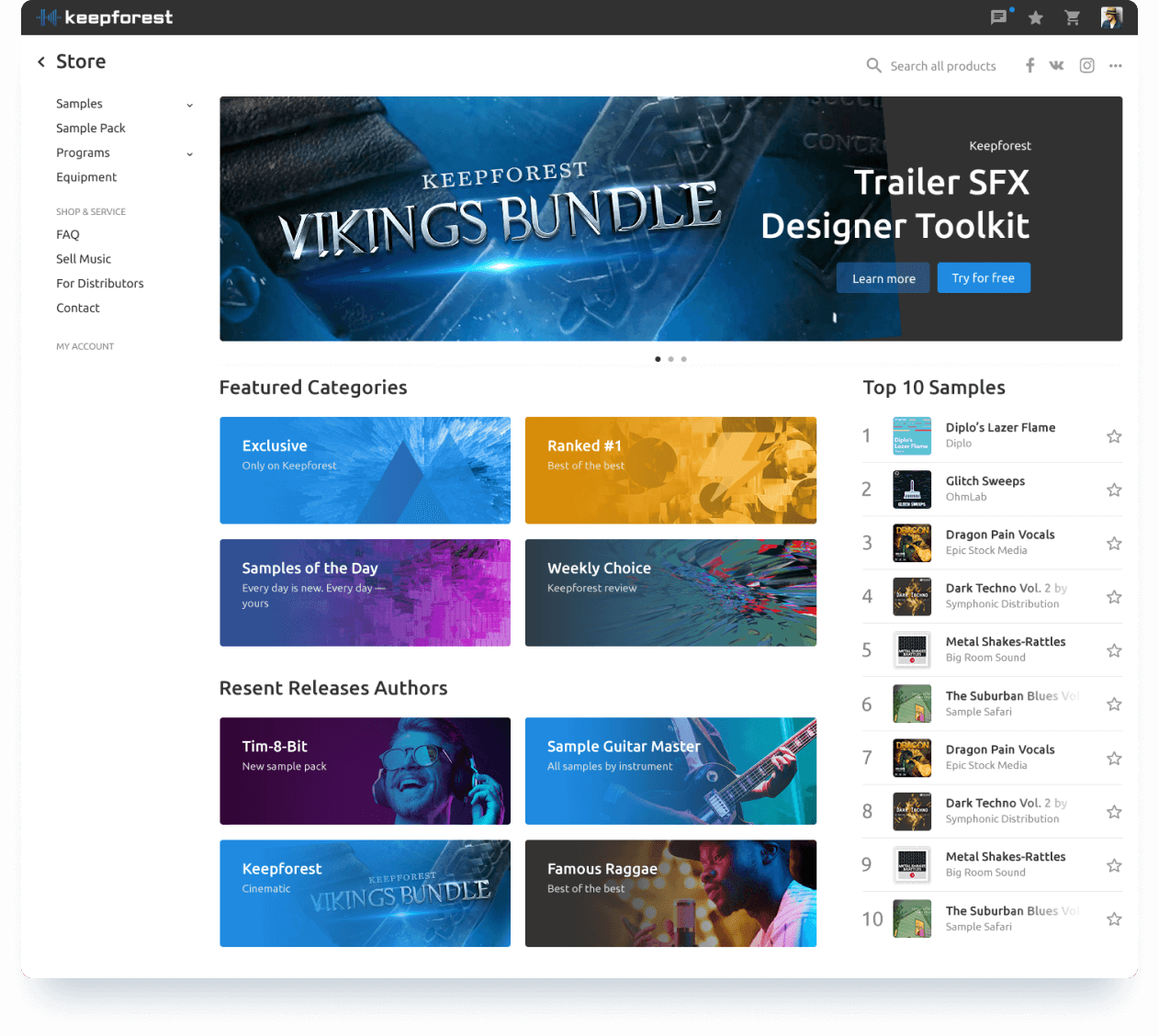Click the Try for free button
This screenshot has width=1159, height=1036.
[x=984, y=278]
